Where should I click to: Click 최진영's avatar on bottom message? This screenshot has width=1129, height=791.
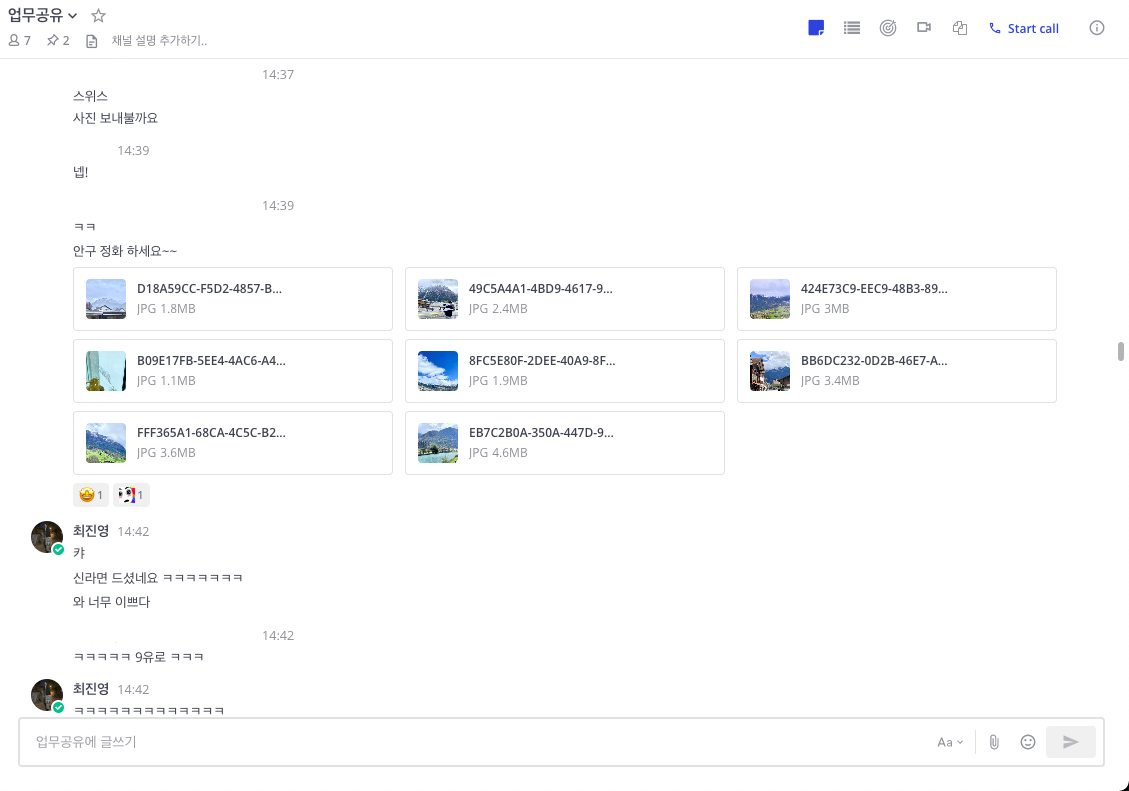(47, 695)
